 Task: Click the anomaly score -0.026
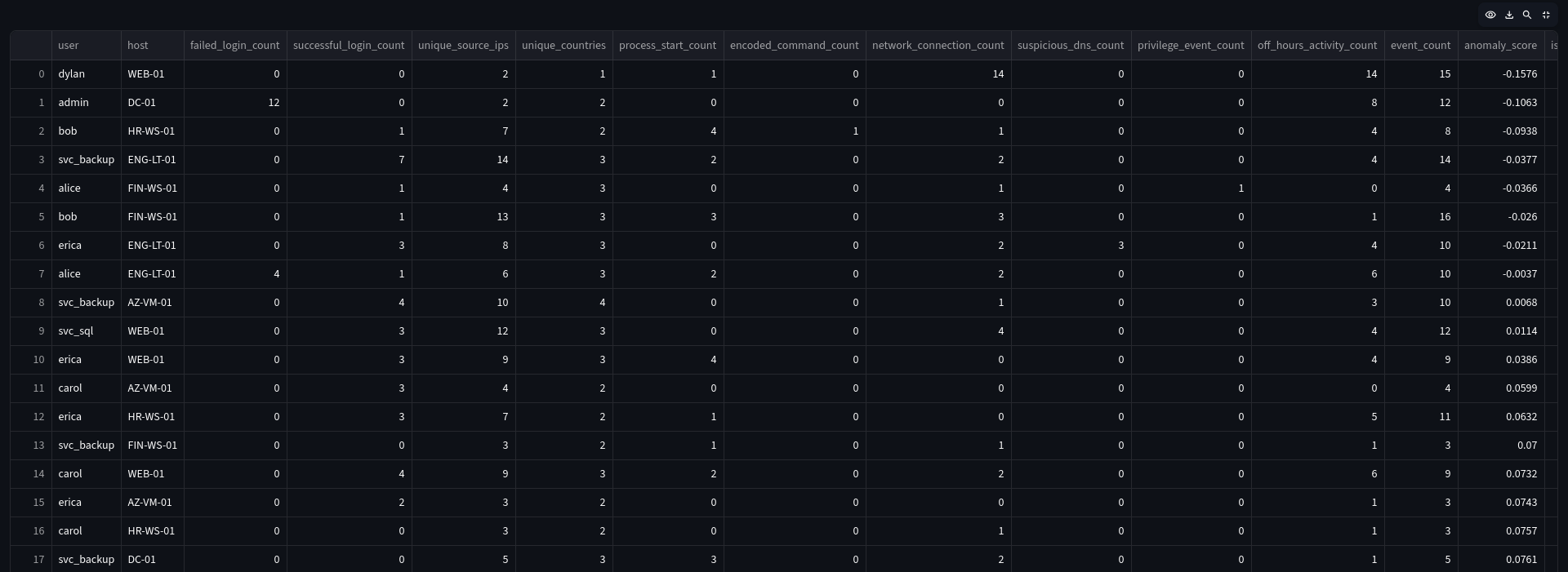coord(1501,217)
